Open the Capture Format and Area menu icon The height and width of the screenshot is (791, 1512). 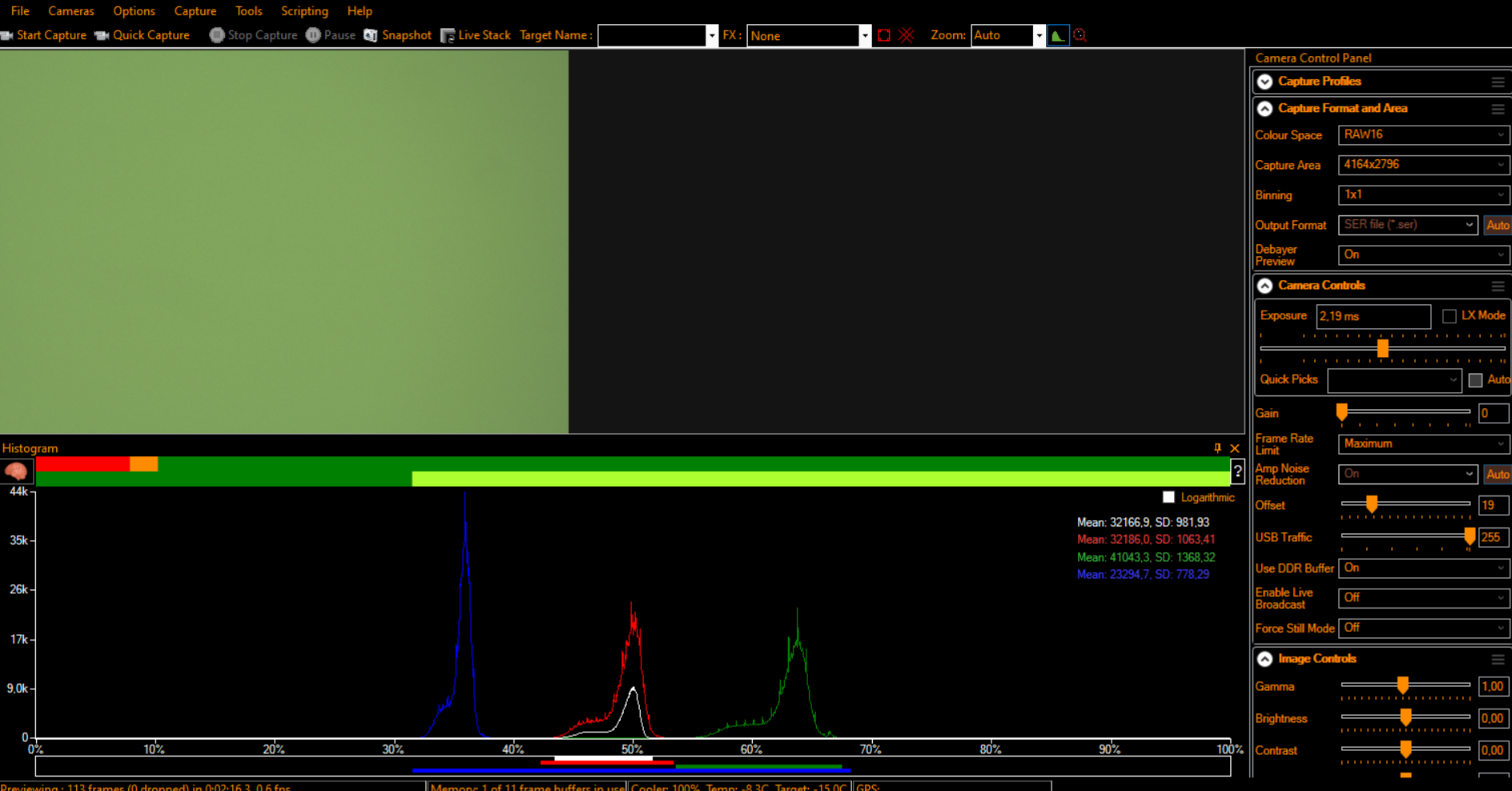(1498, 109)
